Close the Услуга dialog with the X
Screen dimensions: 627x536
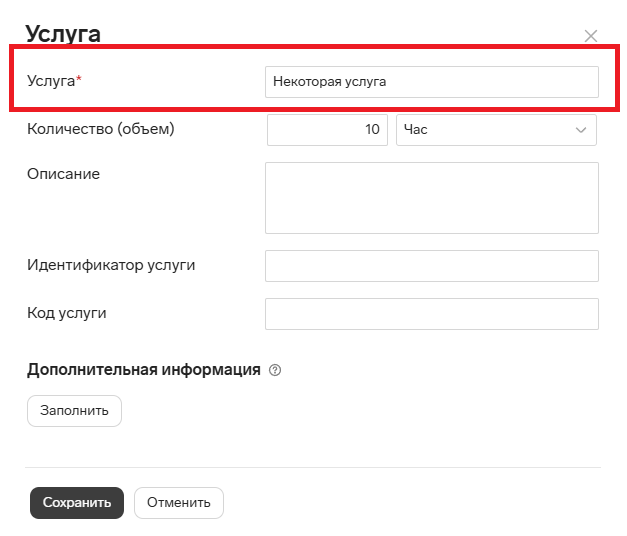point(591,36)
